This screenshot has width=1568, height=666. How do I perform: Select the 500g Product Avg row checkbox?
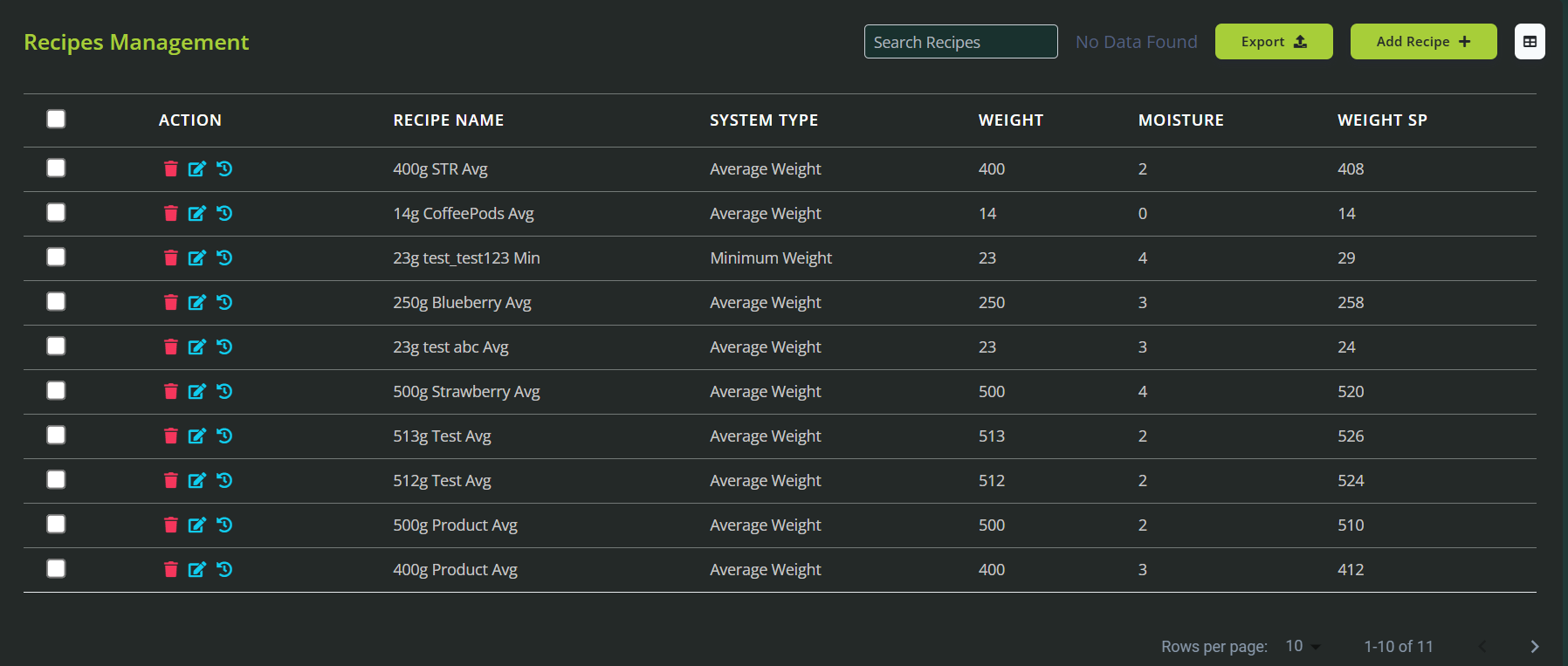tap(56, 524)
